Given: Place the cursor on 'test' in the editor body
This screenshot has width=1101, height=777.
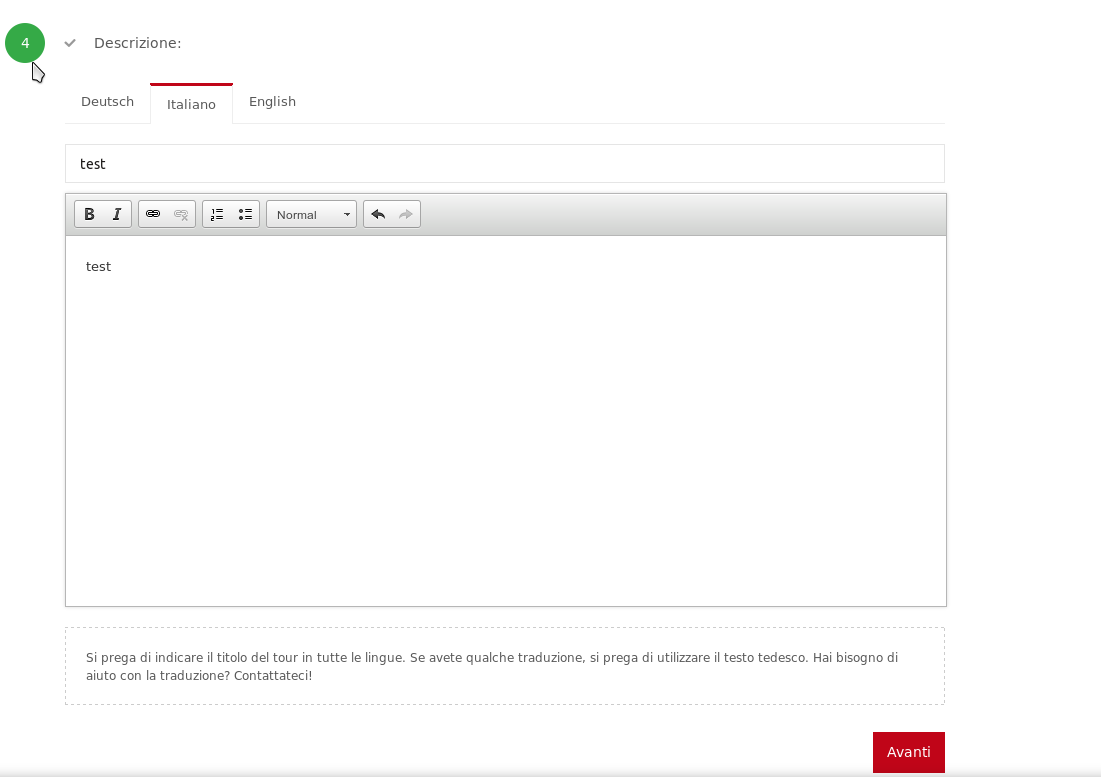Looking at the screenshot, I should 98,267.
